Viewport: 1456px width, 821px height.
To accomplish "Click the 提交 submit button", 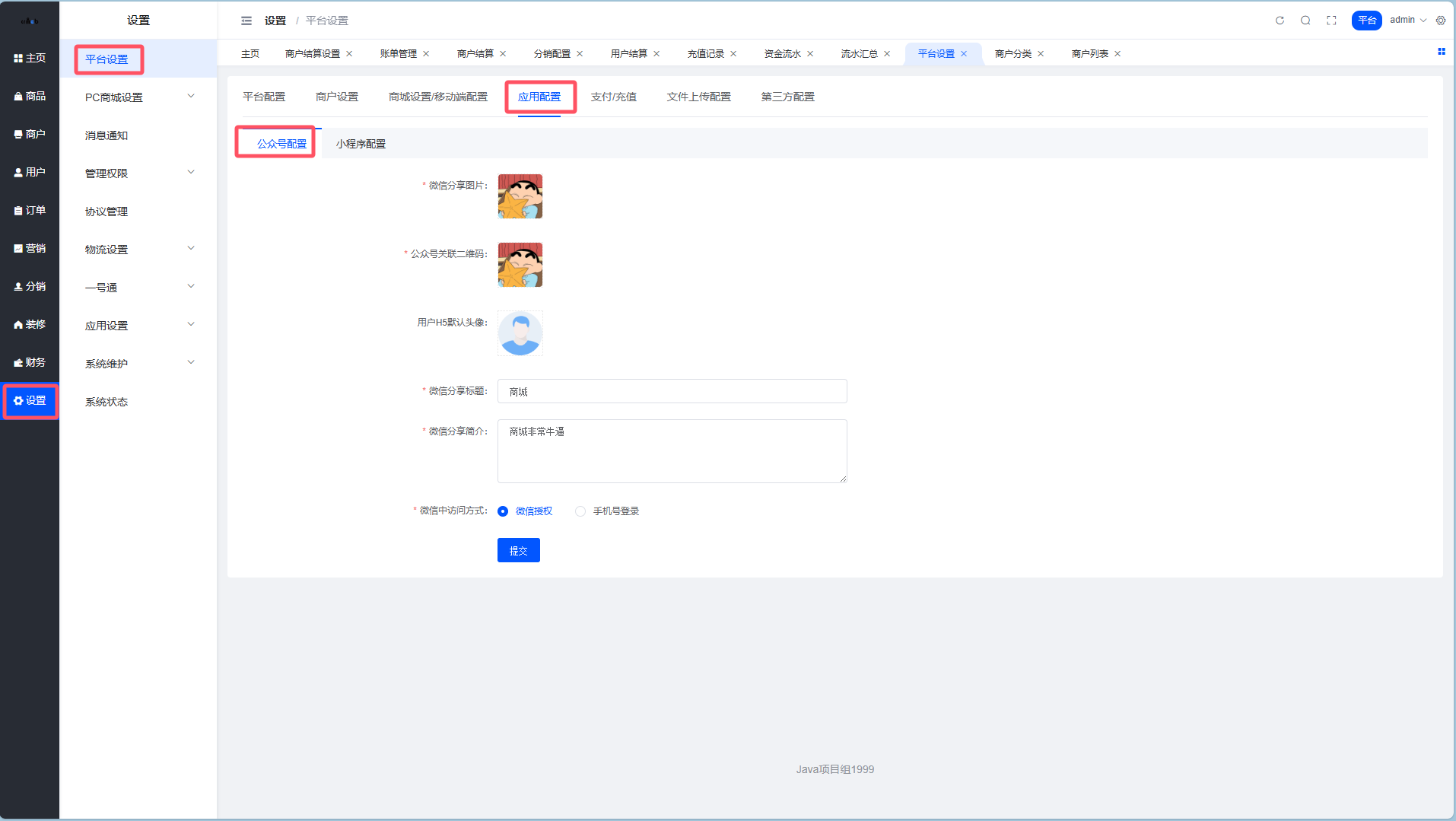I will click(518, 550).
